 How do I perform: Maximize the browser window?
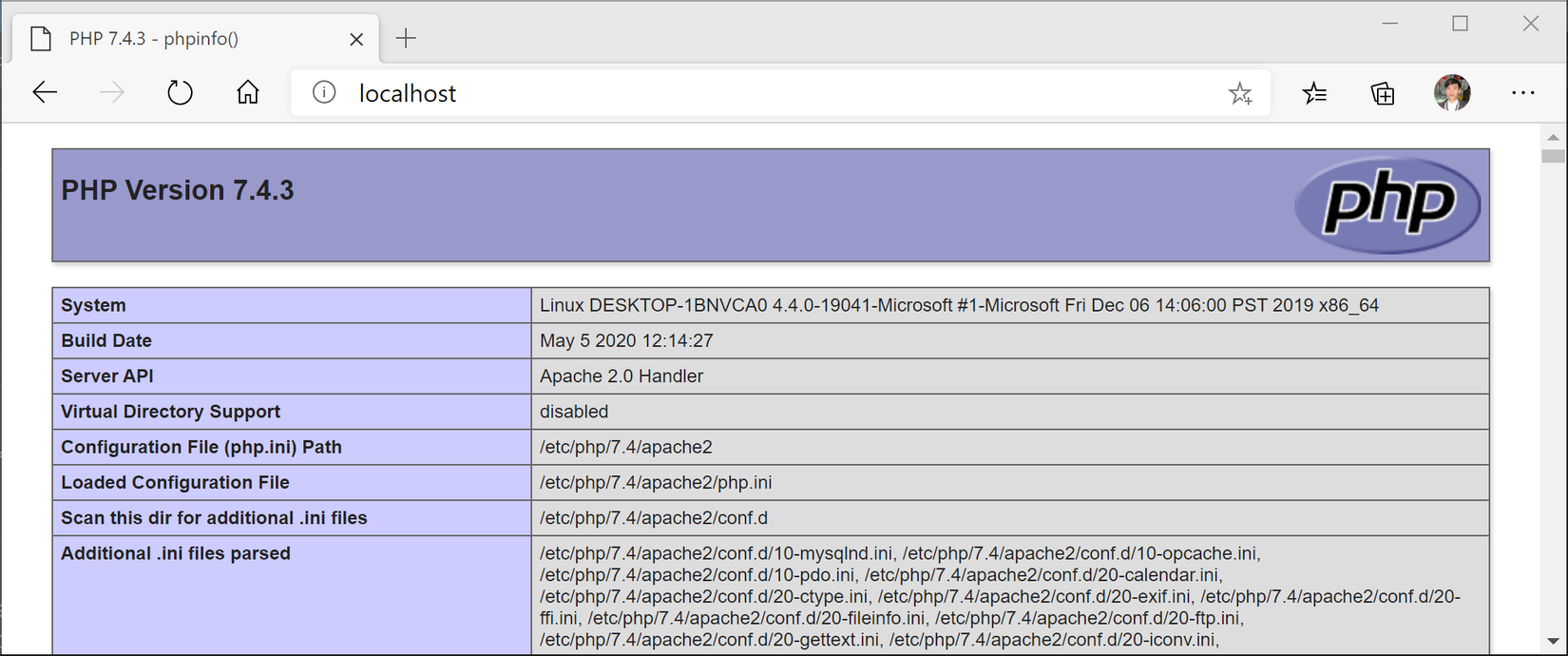[1461, 24]
